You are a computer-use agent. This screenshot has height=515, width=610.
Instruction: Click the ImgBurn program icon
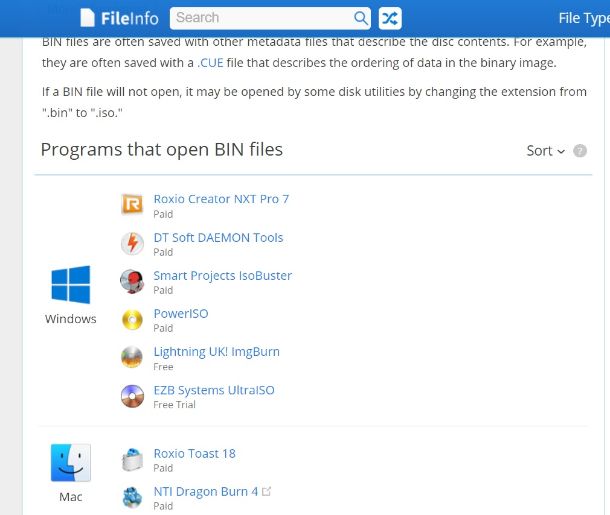pos(132,357)
